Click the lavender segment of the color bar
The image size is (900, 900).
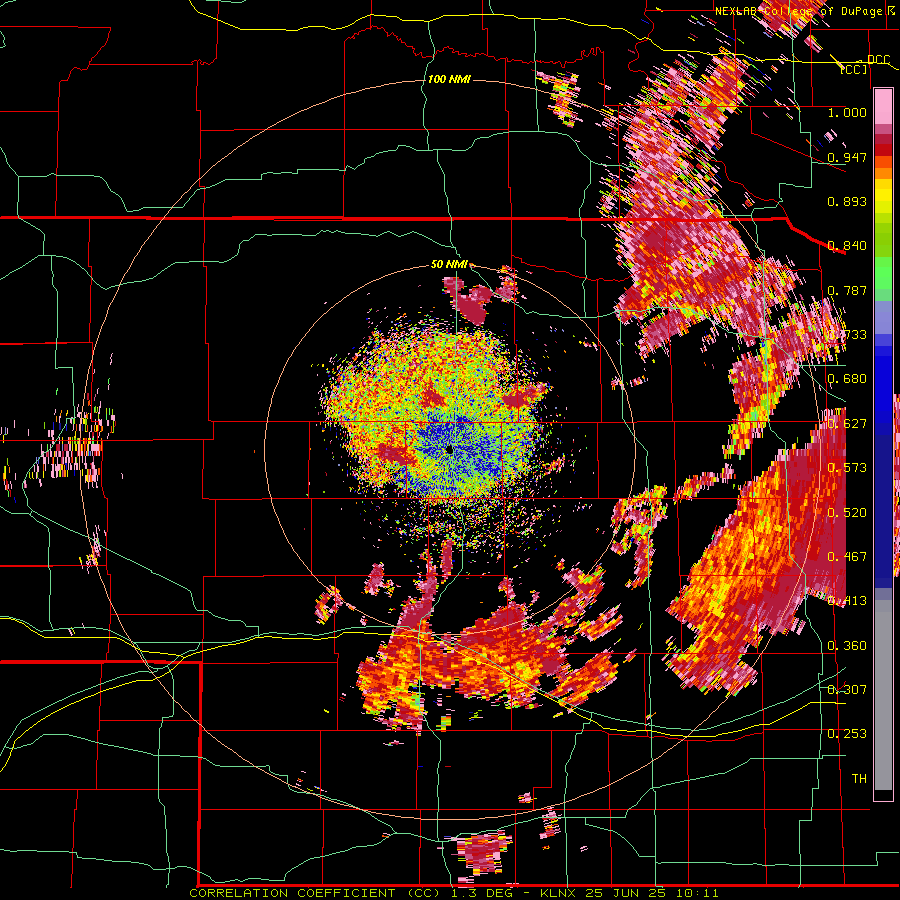(883, 317)
